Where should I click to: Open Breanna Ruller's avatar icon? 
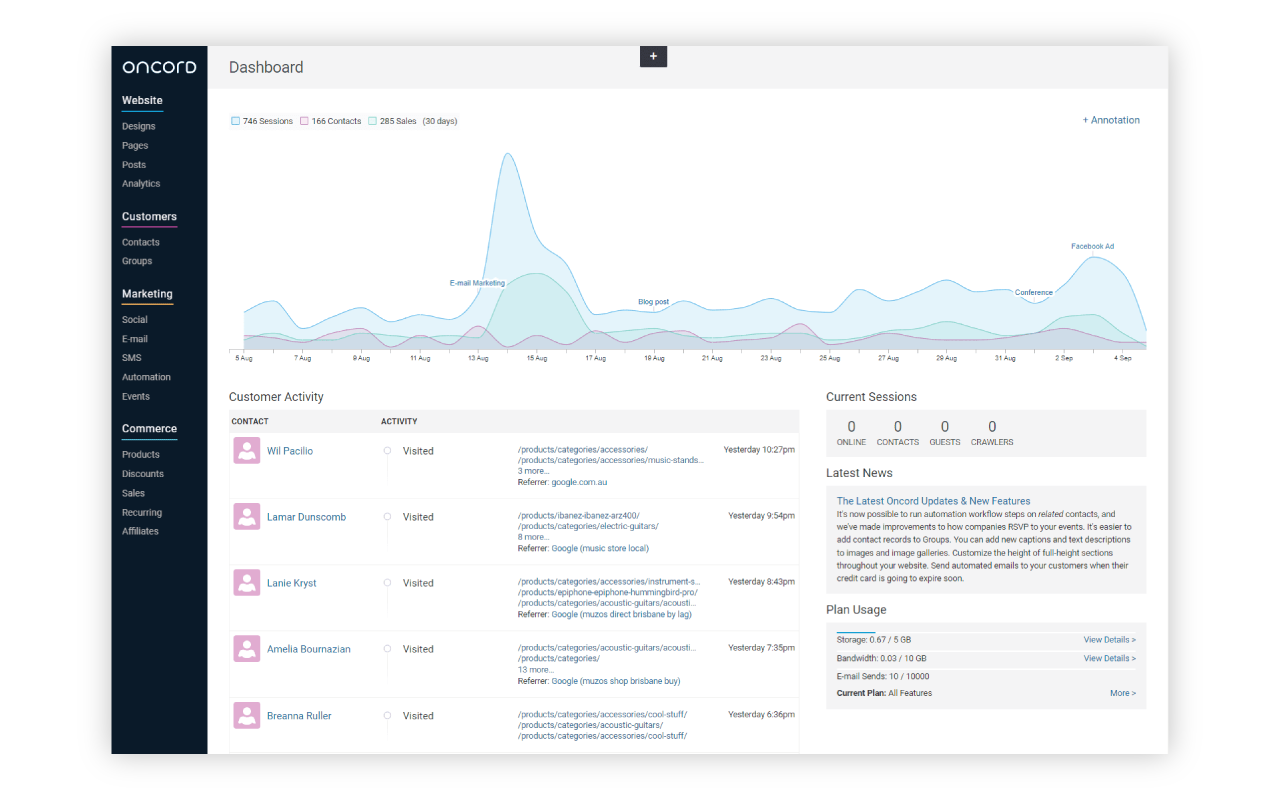click(x=247, y=715)
